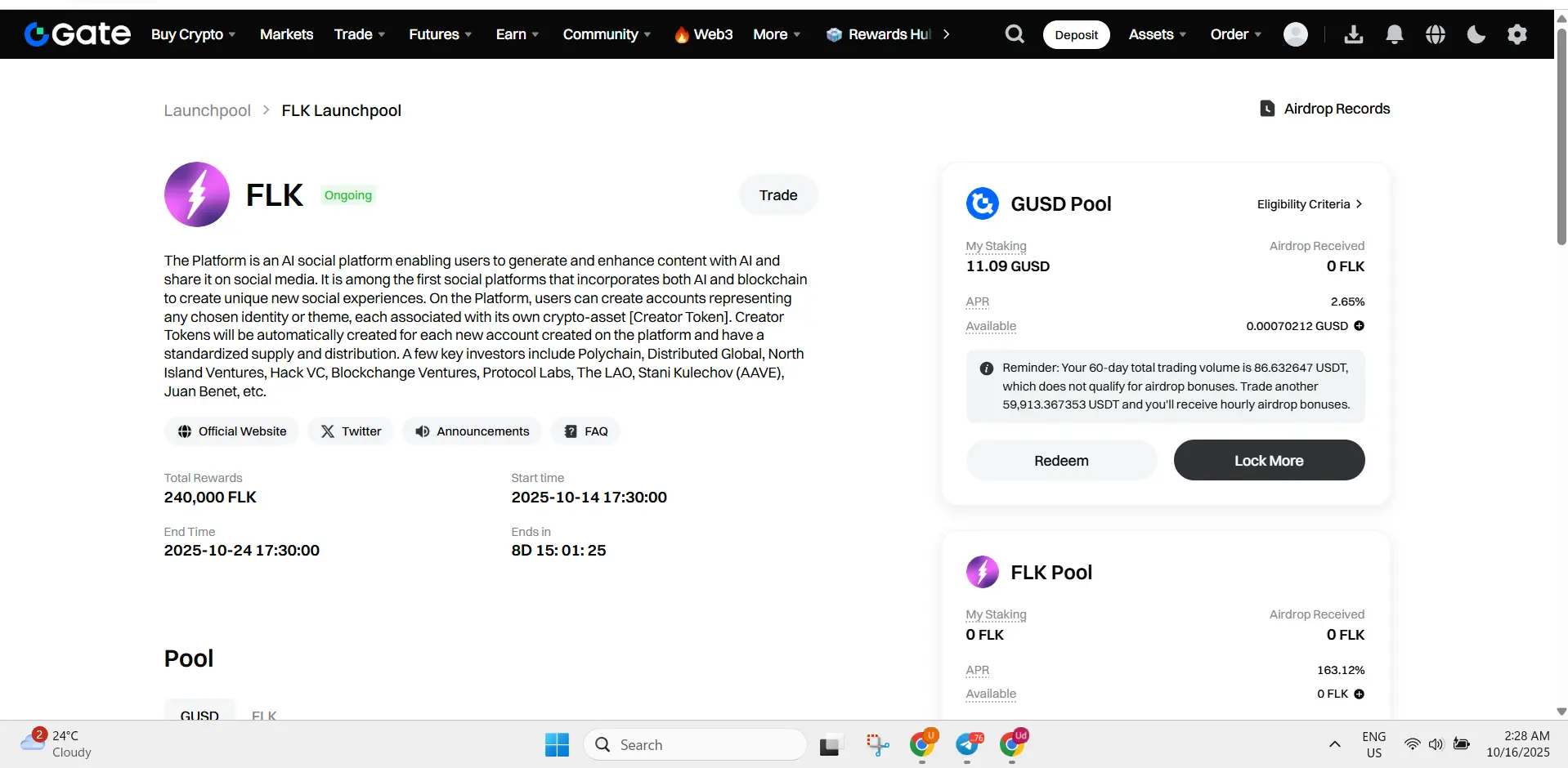
Task: Open the weather widget on the taskbar
Action: click(56, 743)
